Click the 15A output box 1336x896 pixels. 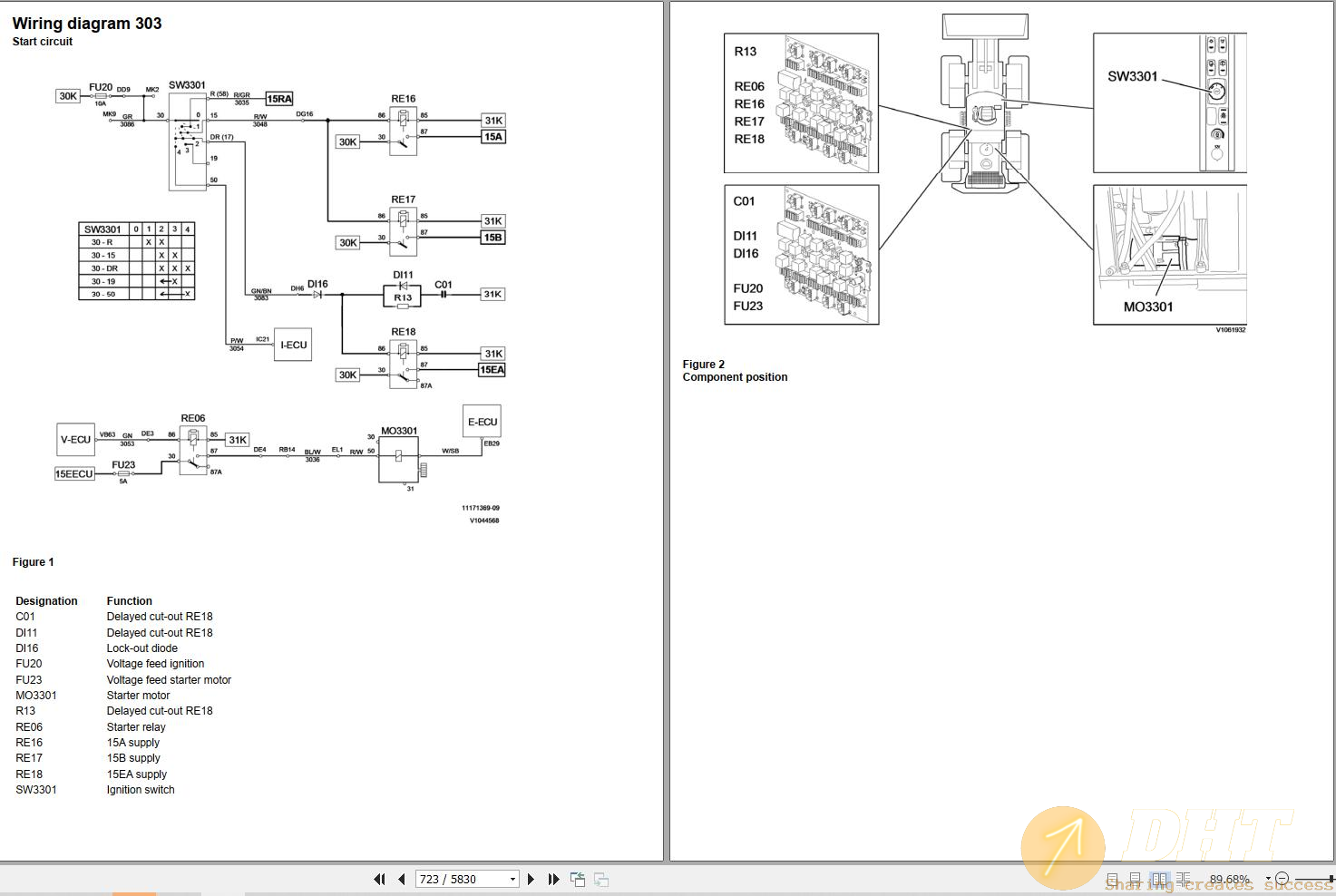point(492,137)
